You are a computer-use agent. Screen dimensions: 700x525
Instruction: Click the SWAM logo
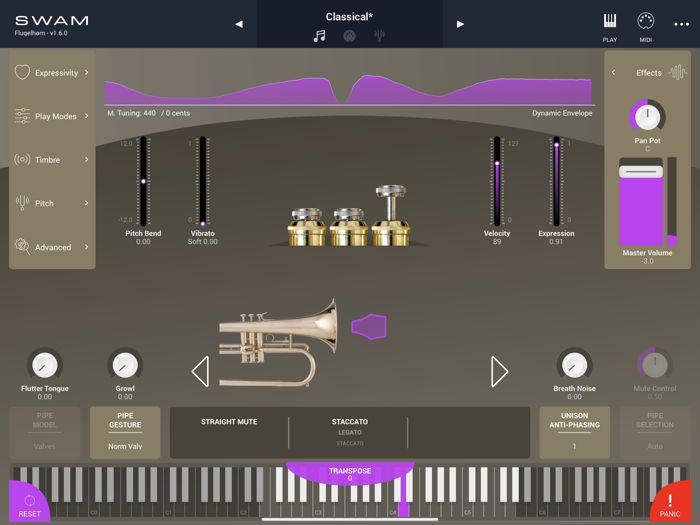52,21
